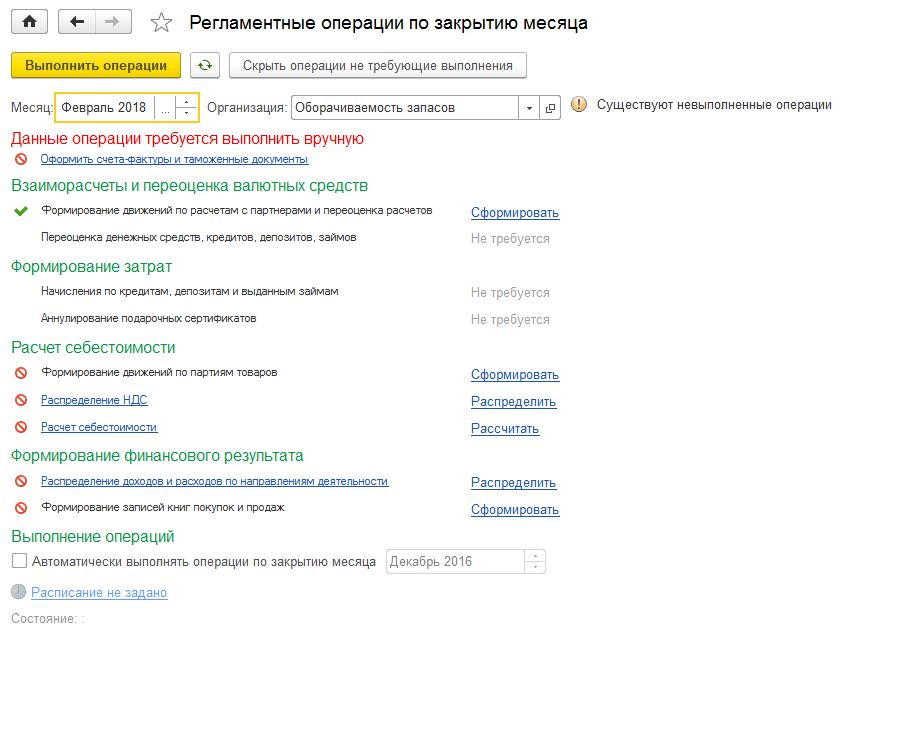Open month picker with ellipsis button
The height and width of the screenshot is (742, 897).
click(165, 107)
